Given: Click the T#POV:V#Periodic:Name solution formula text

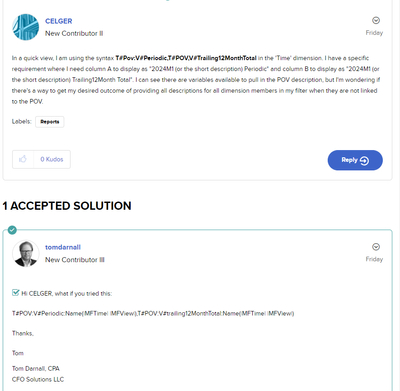Looking at the screenshot, I should [x=153, y=313].
